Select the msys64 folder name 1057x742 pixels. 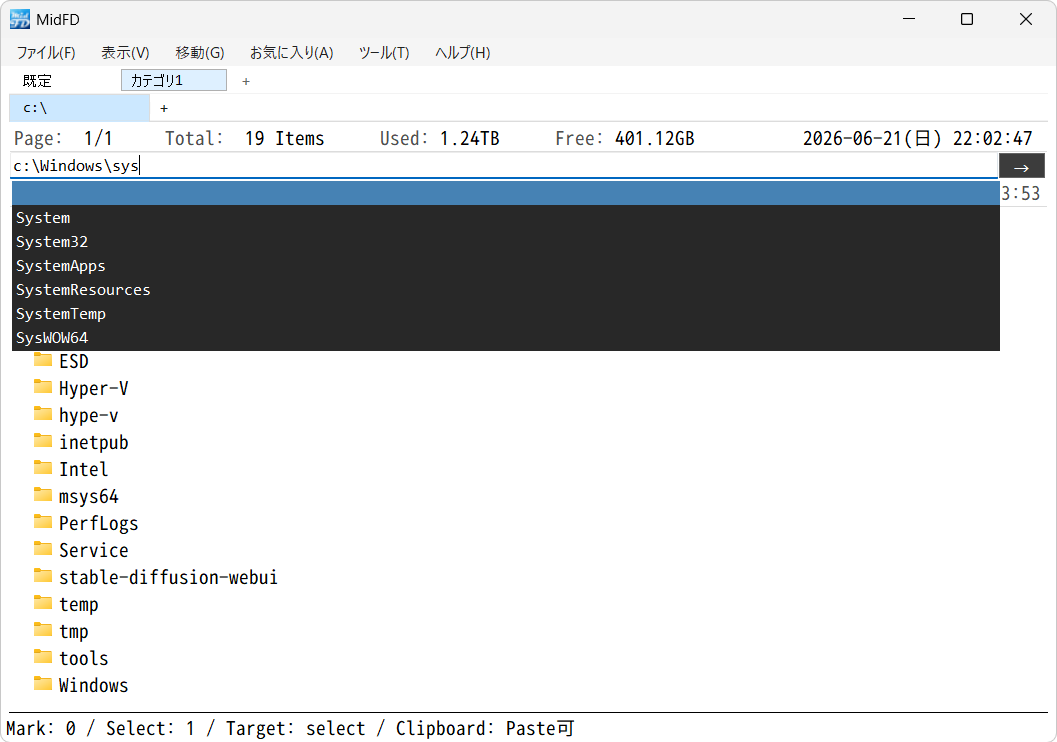pos(89,497)
